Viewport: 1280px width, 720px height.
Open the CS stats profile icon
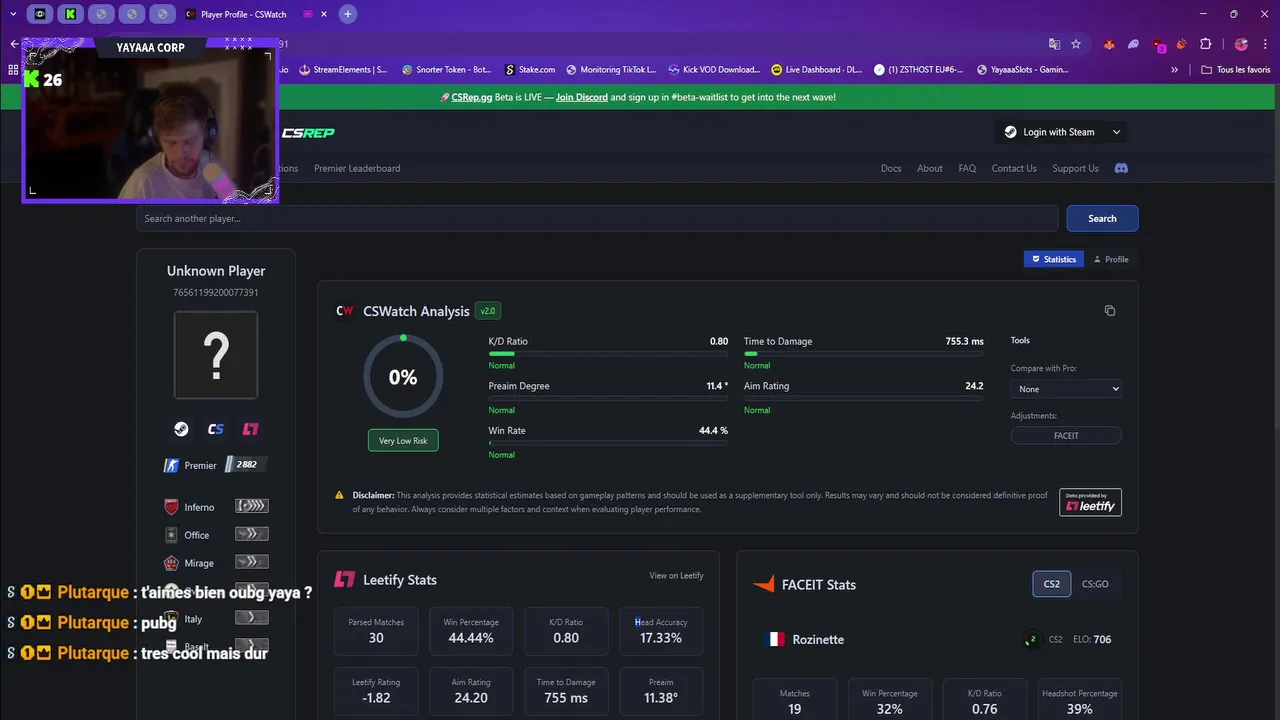coord(216,429)
